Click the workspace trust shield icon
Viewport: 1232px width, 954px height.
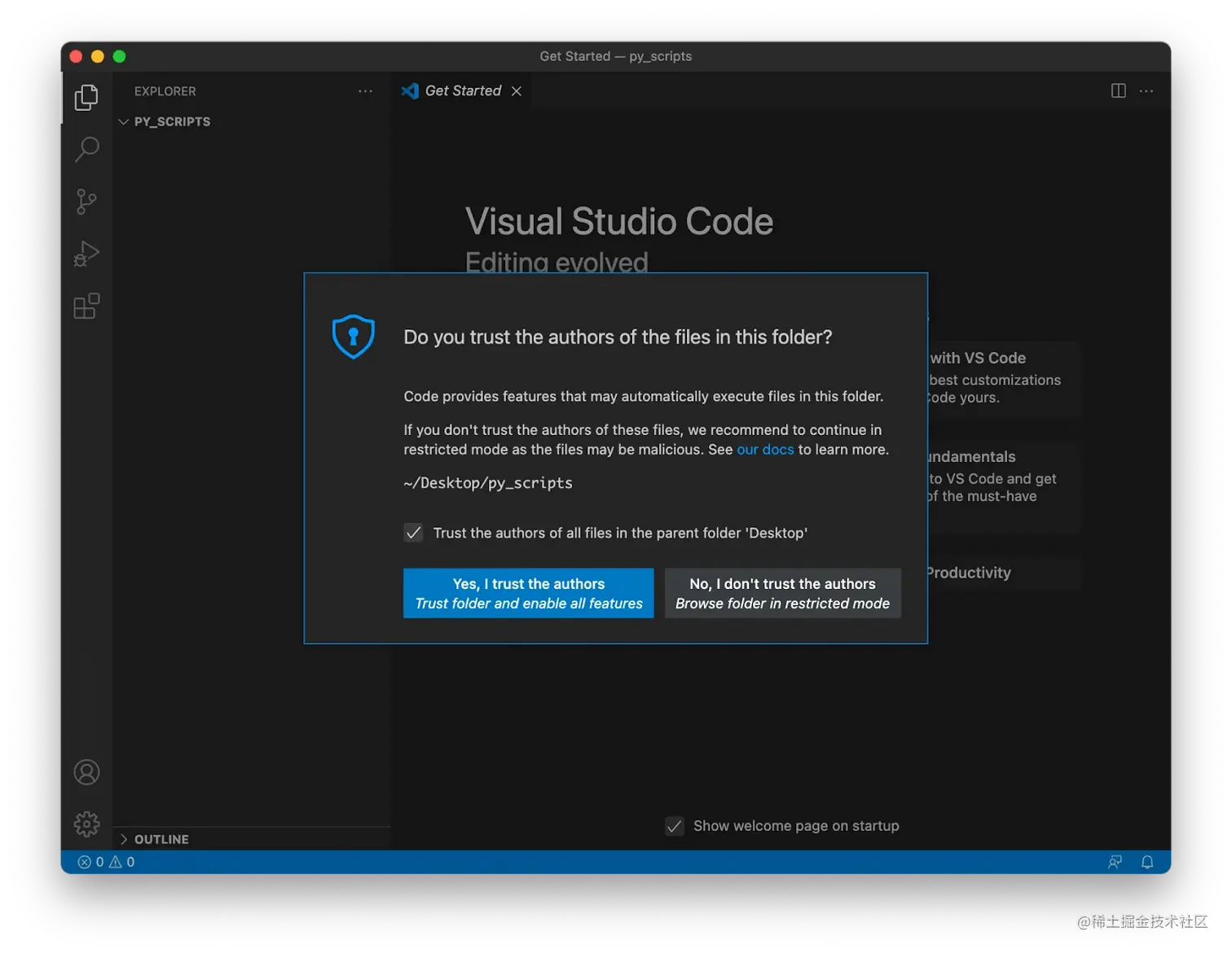tap(354, 336)
